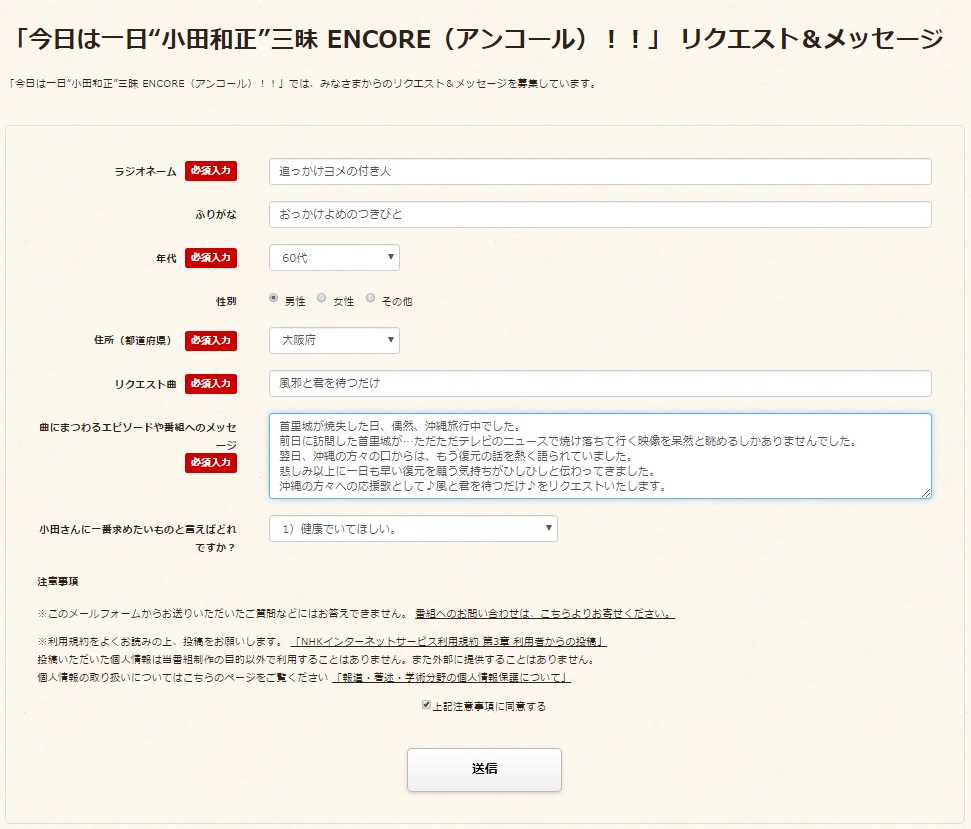This screenshot has height=829, width=971.
Task: Click the ふりがな field label
Action: (216, 215)
